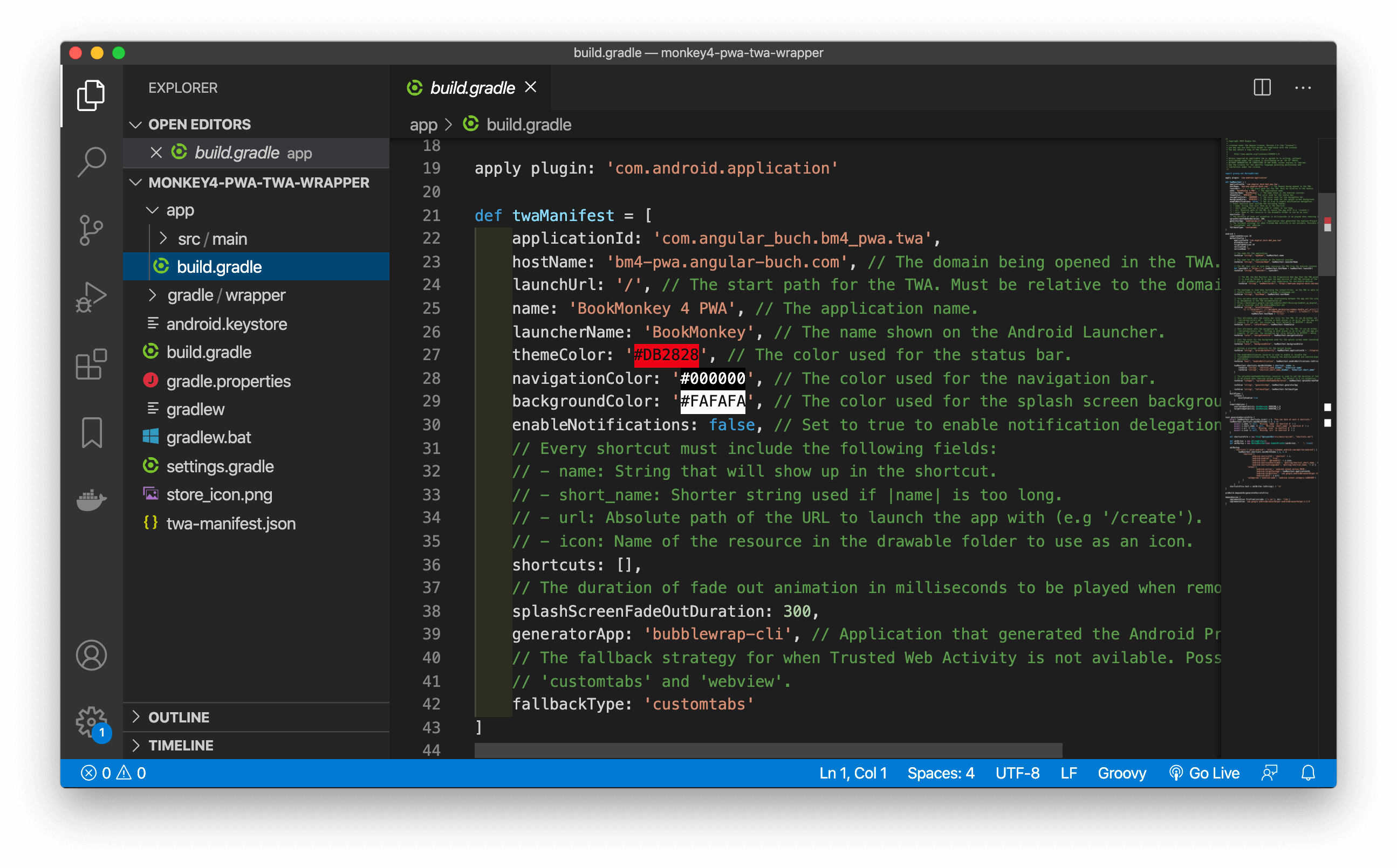Viewport: 1397px width, 868px height.
Task: Open the Bookmarks view icon
Action: pos(92,432)
